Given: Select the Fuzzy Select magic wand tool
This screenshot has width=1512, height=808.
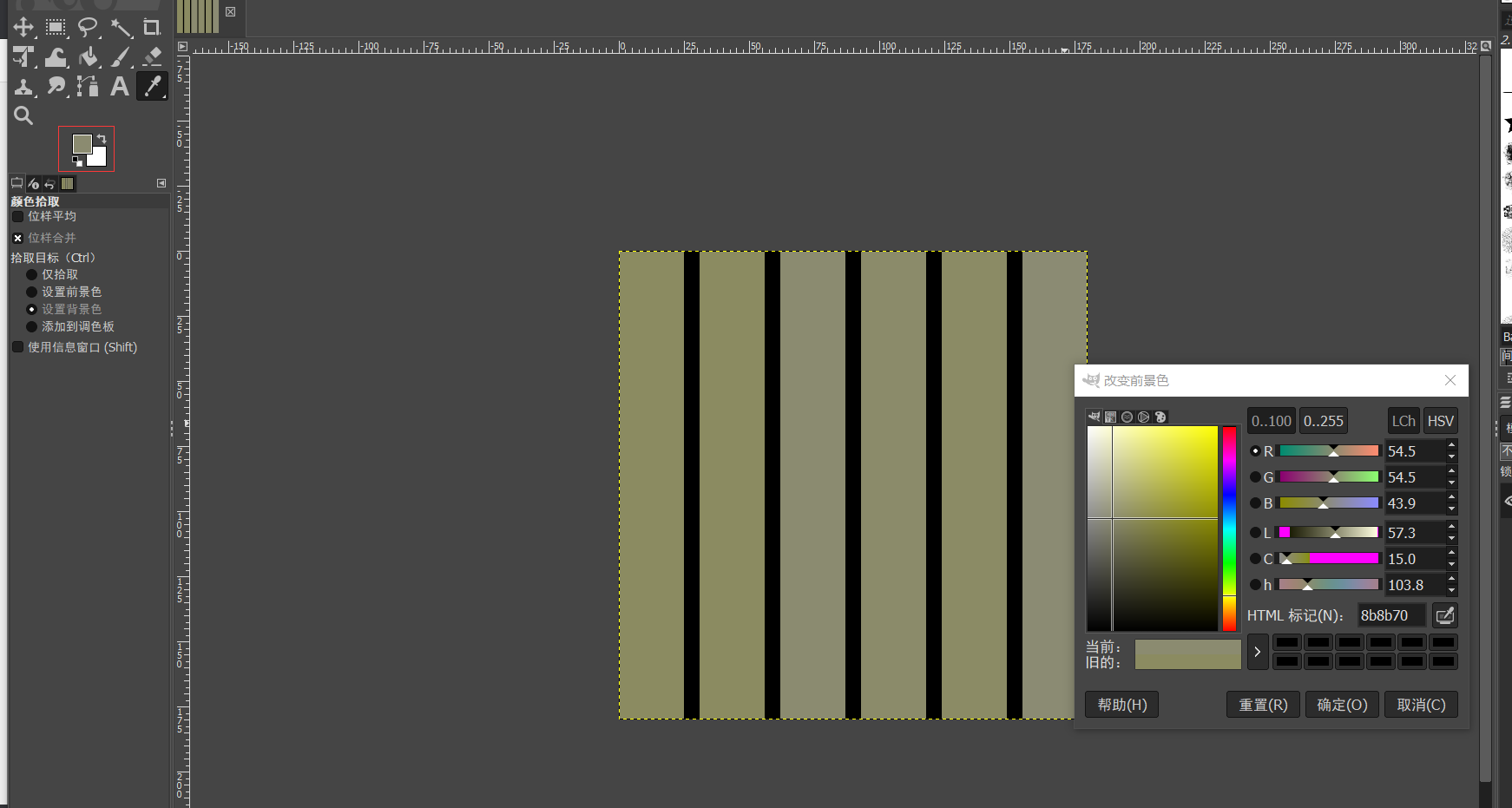Looking at the screenshot, I should click(121, 28).
